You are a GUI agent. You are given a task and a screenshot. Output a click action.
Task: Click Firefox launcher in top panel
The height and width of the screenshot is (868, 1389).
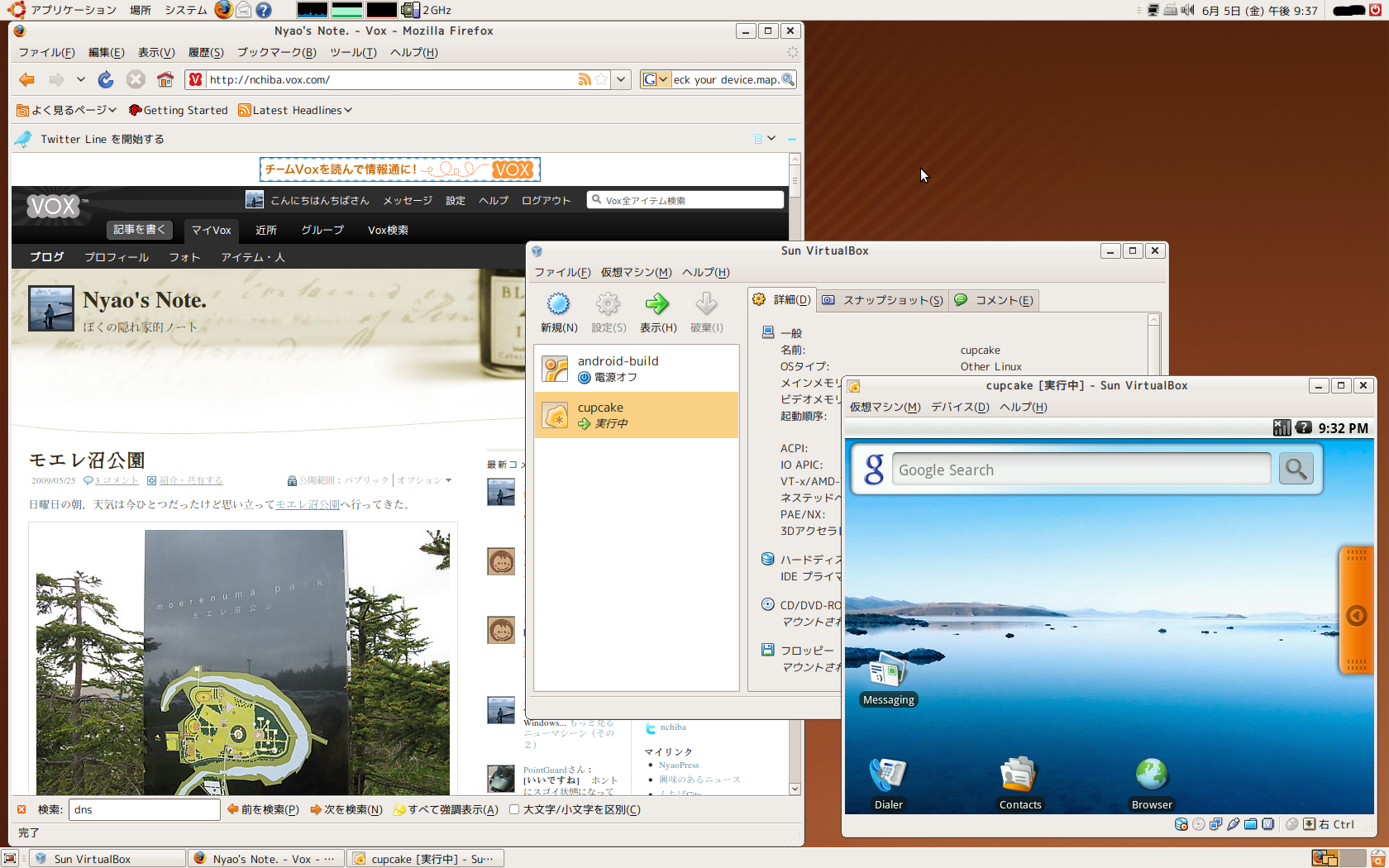(223, 10)
